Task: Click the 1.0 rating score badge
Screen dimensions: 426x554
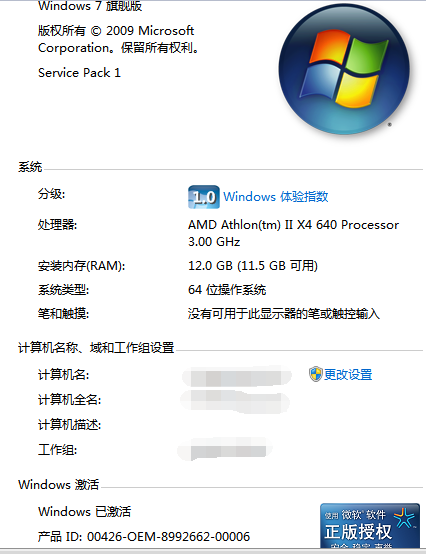Action: coord(203,197)
